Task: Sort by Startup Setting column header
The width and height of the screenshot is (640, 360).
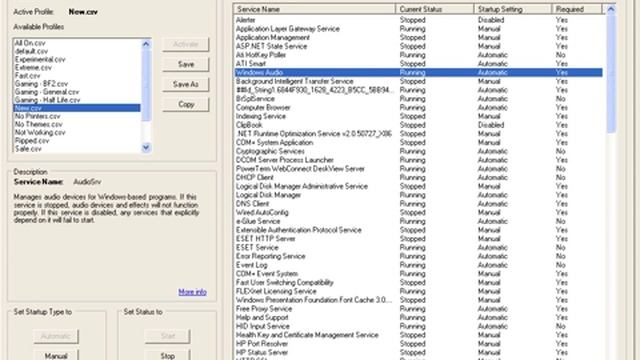Action: (x=513, y=9)
